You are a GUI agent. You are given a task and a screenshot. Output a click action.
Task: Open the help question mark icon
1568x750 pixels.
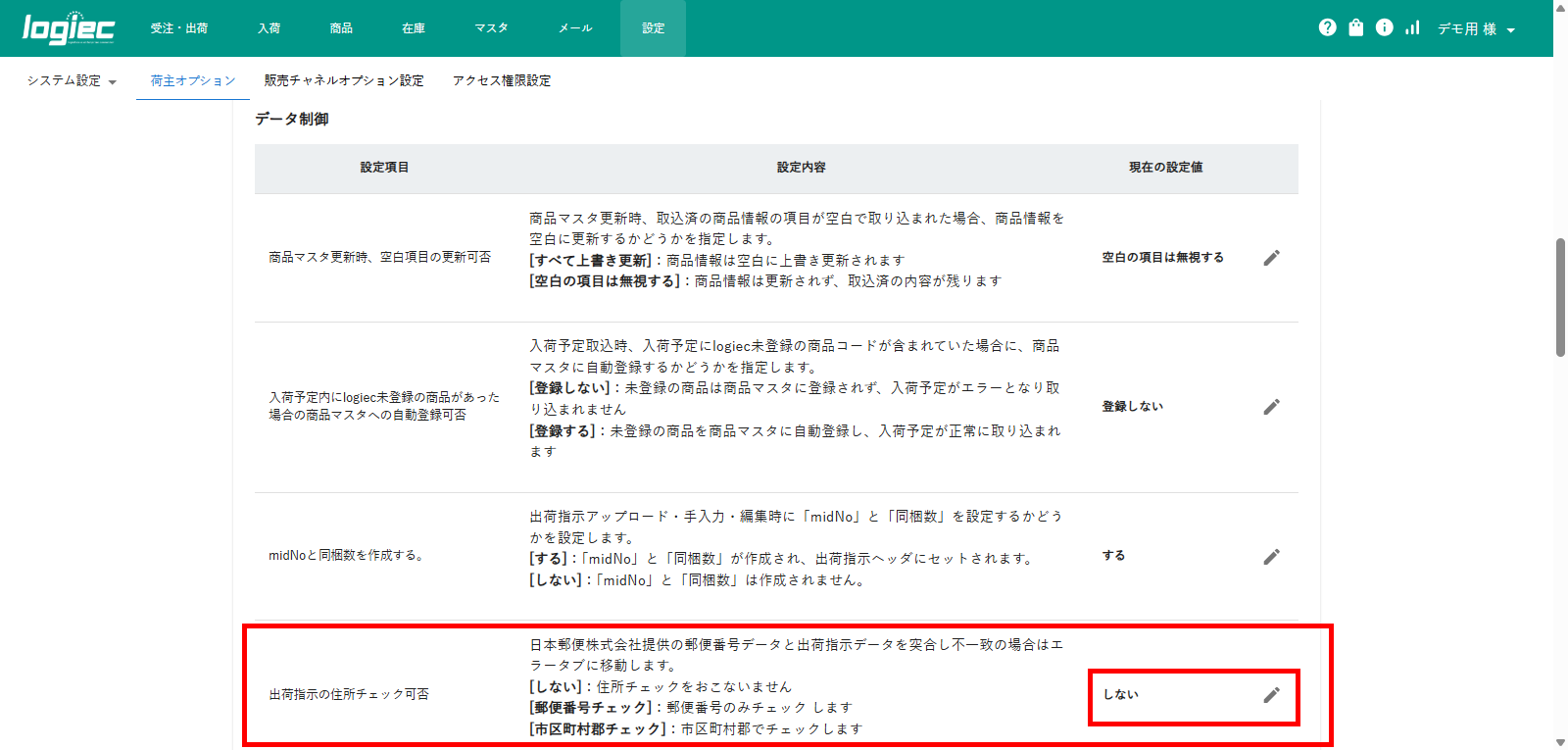pyautogui.click(x=1327, y=27)
